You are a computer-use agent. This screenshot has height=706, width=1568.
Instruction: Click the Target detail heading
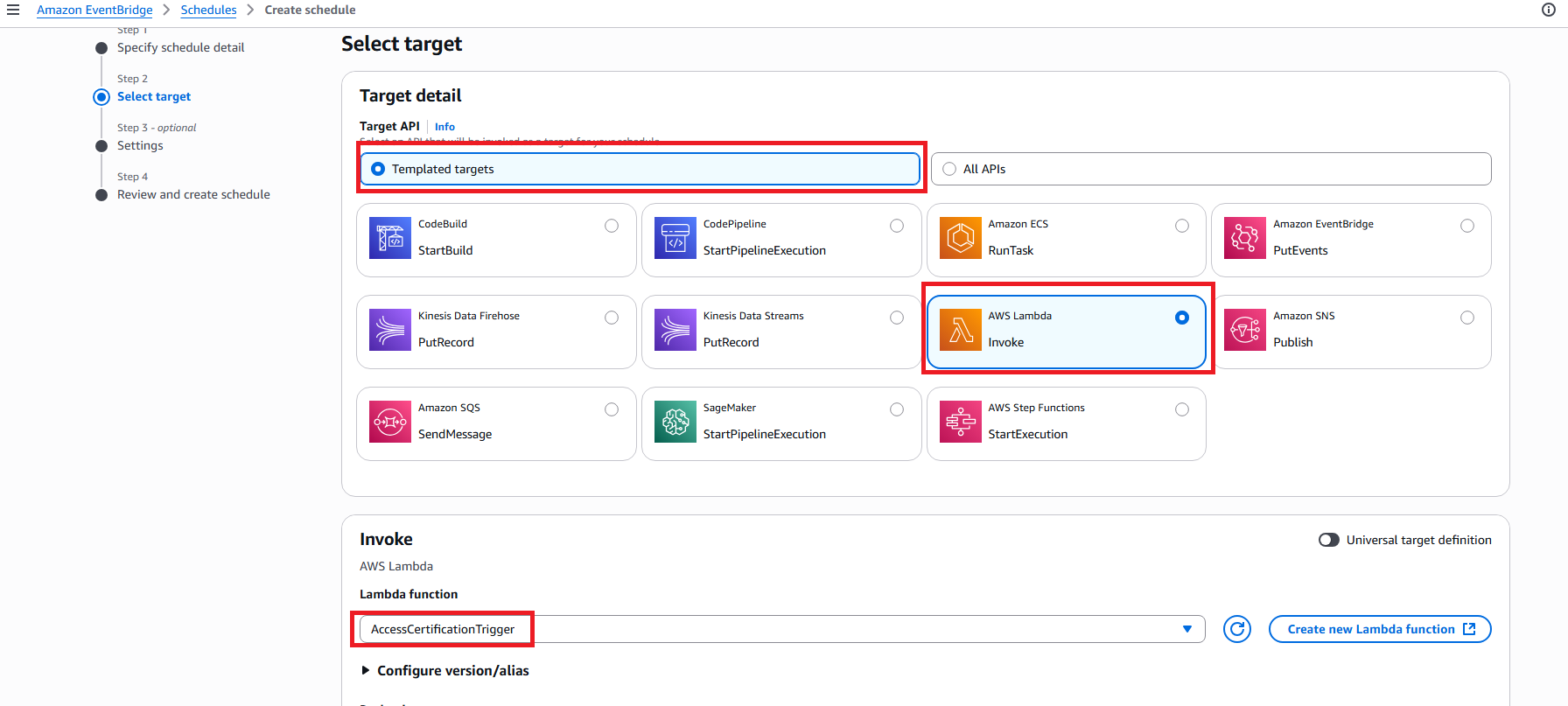(410, 95)
